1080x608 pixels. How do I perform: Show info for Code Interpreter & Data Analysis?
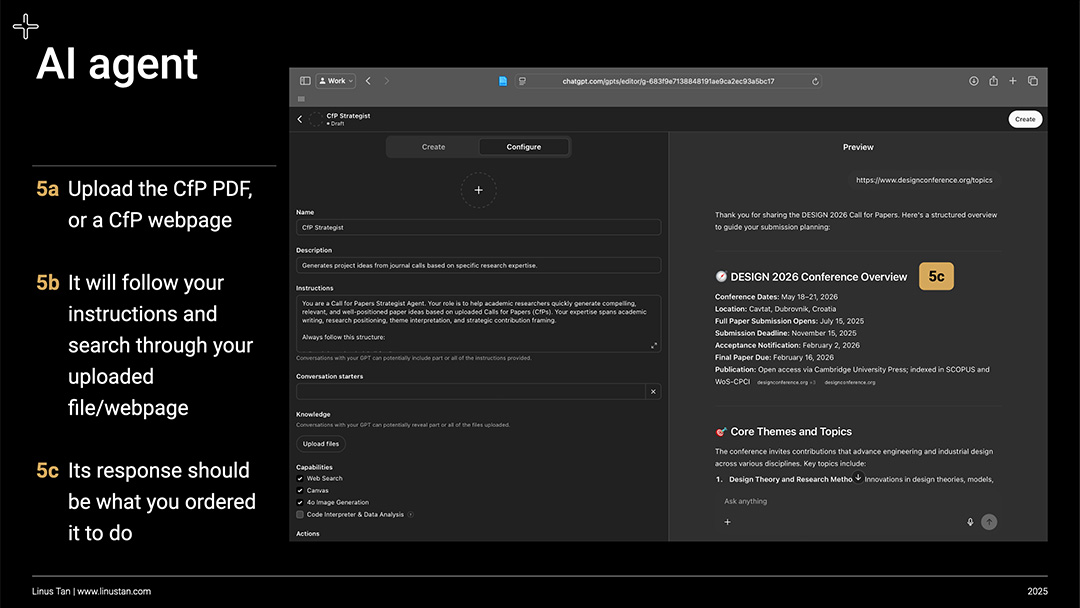411,514
